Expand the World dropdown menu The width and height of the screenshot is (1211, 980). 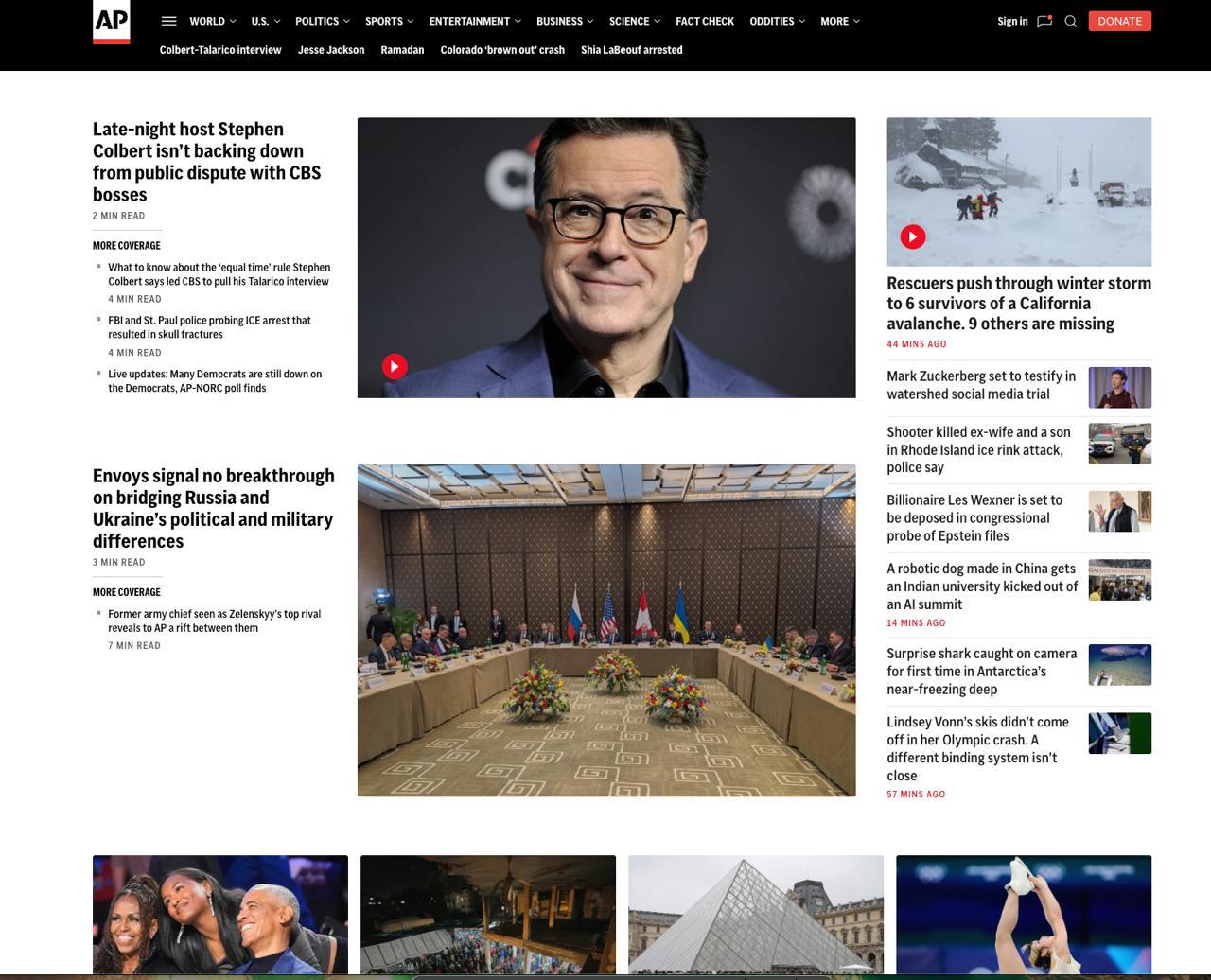click(x=212, y=21)
